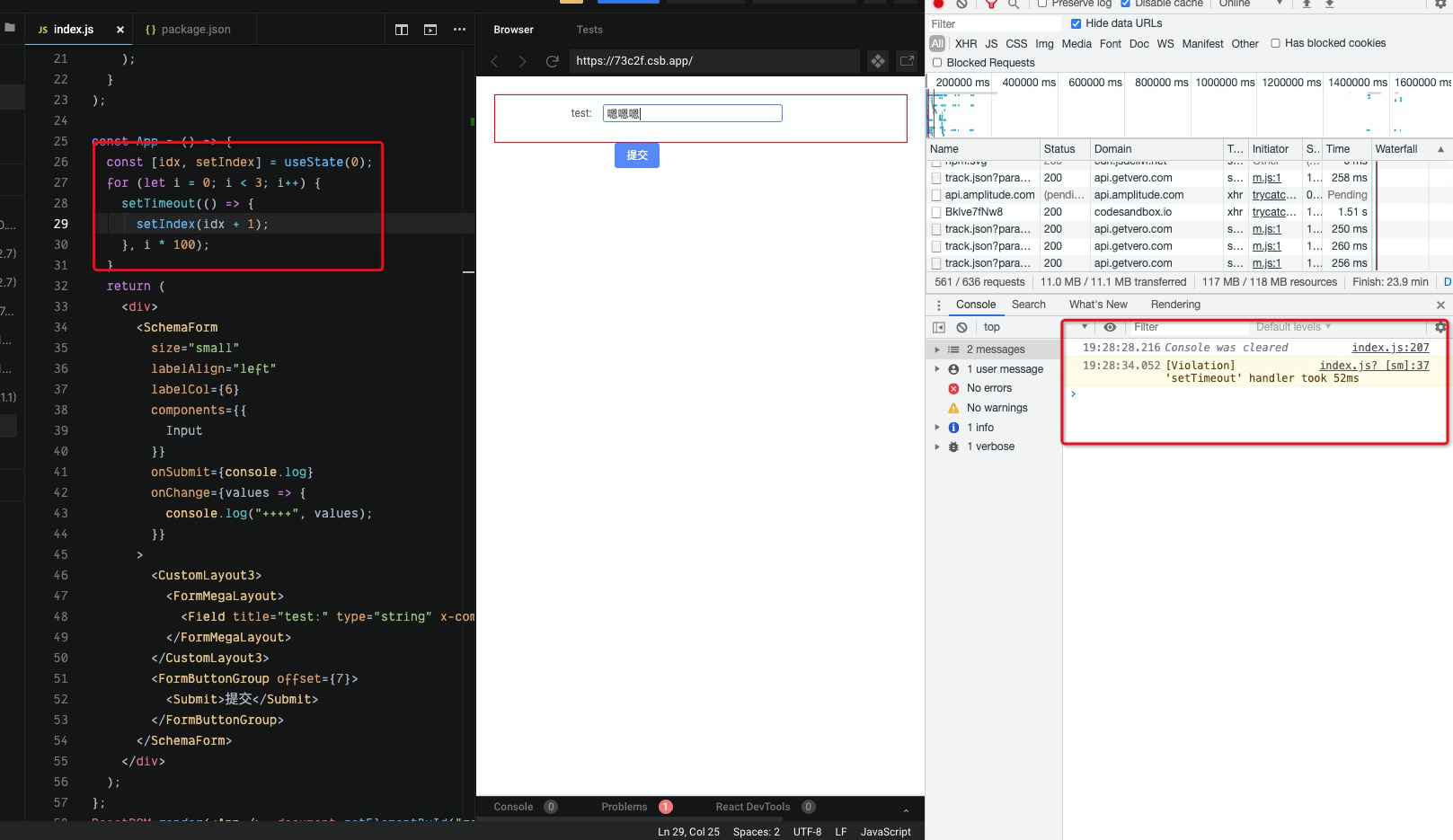
Task: Go back in the preview browser
Action: click(x=494, y=61)
